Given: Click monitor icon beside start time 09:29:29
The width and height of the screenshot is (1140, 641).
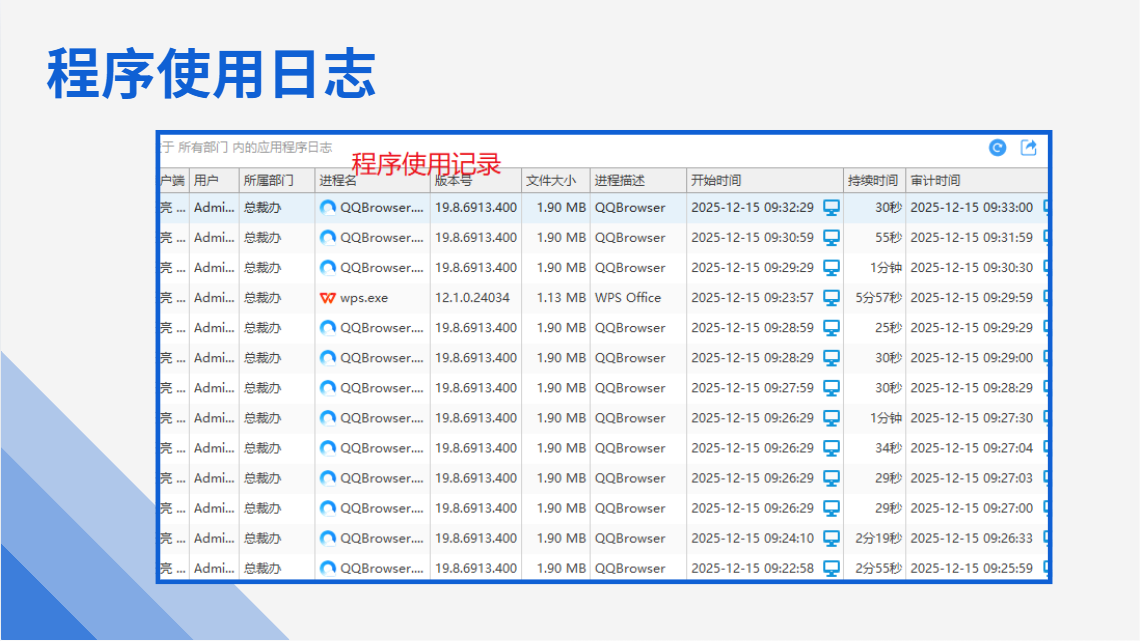Looking at the screenshot, I should click(831, 268).
